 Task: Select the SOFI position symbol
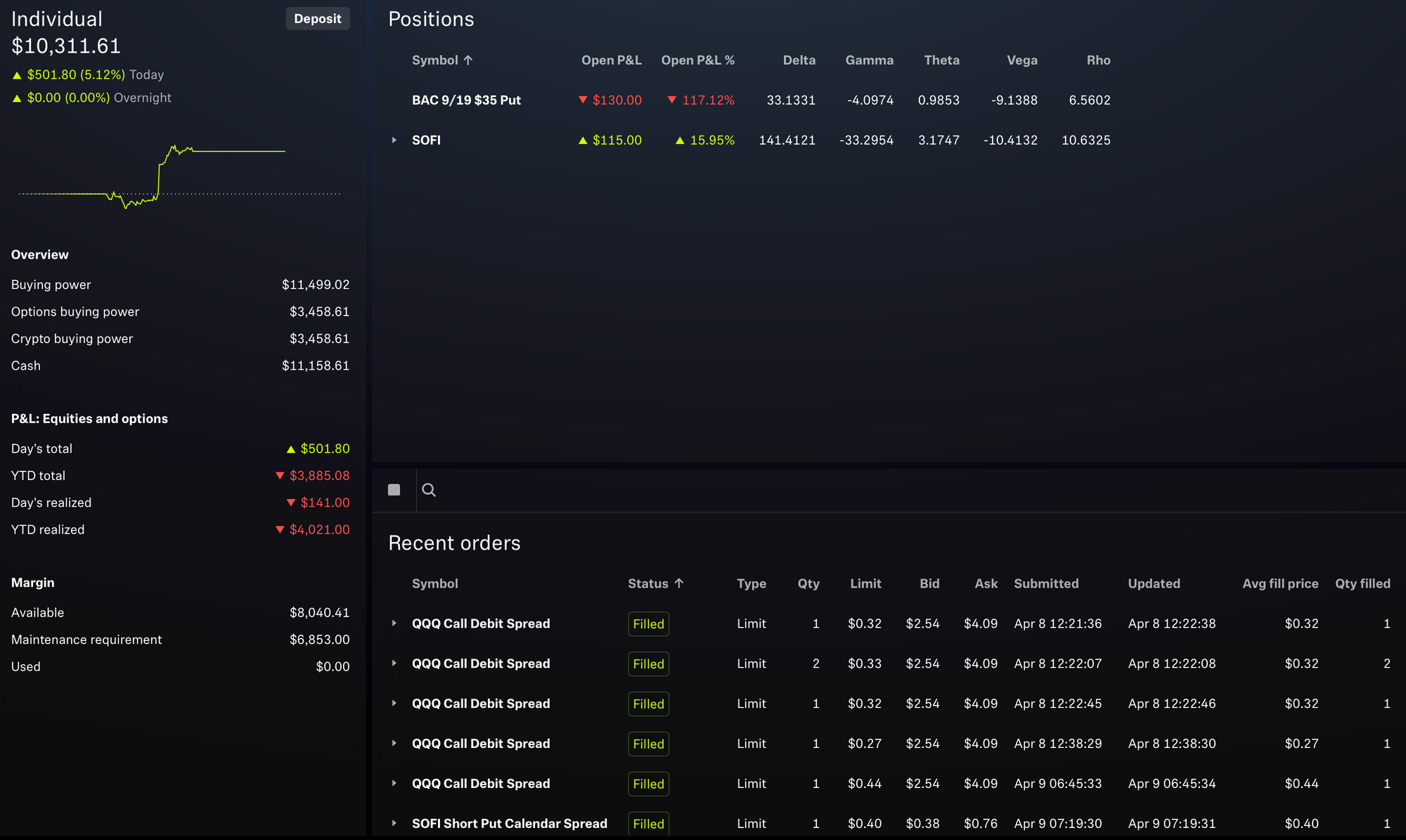coord(426,141)
